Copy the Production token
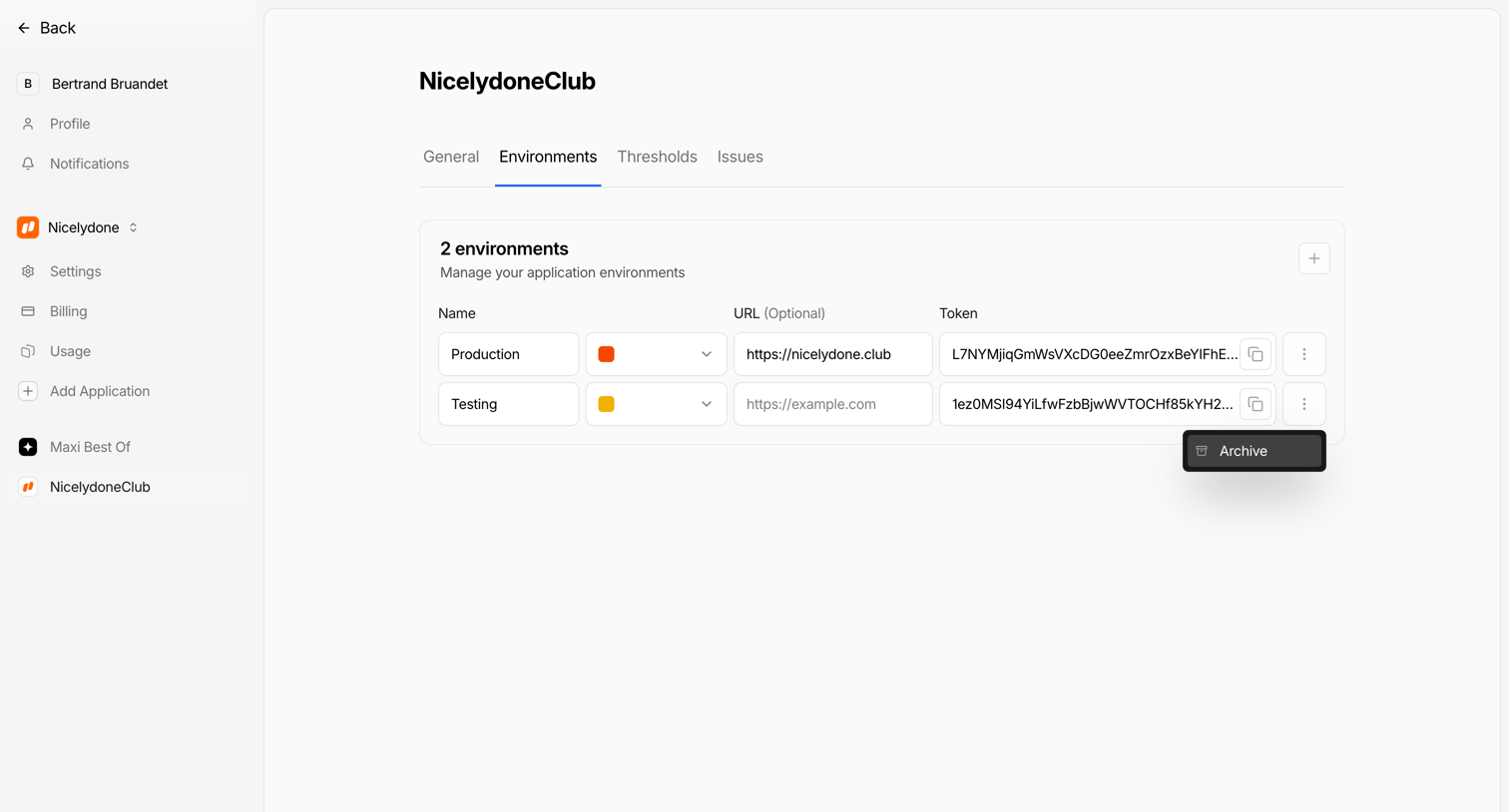1509x812 pixels. (x=1256, y=354)
